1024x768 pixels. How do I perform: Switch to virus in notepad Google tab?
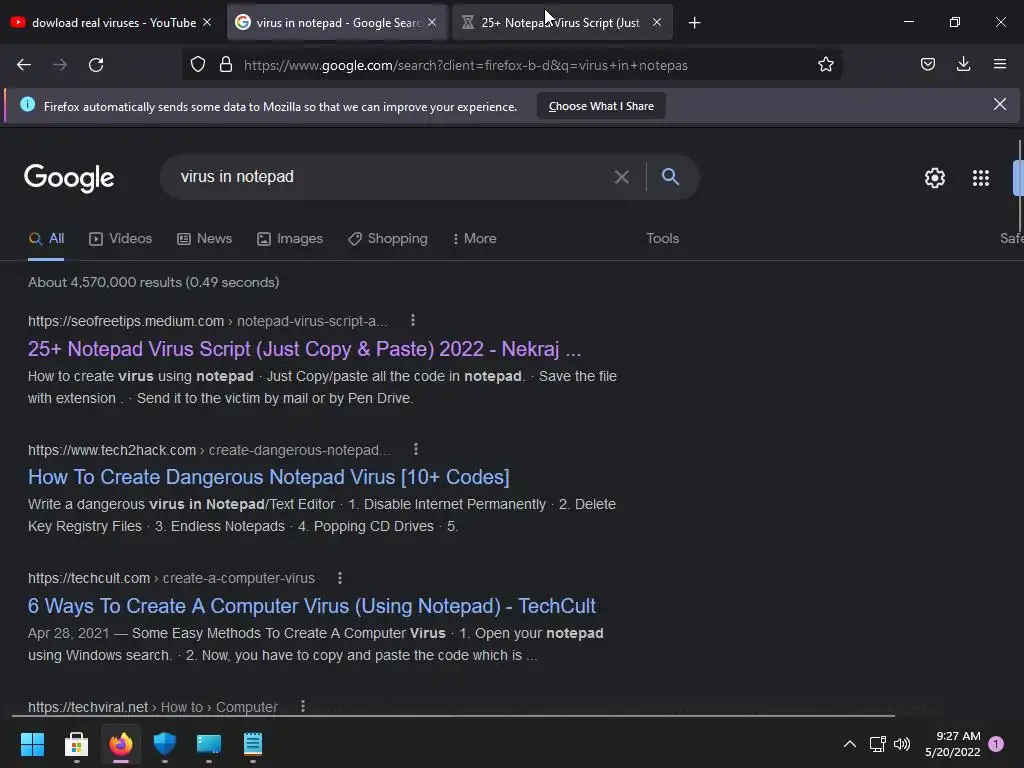(x=338, y=22)
